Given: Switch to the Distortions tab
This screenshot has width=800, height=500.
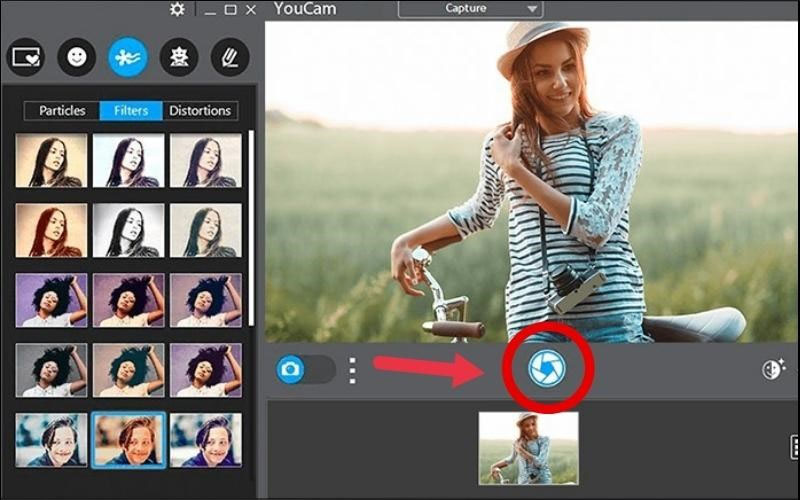Looking at the screenshot, I should click(x=200, y=110).
